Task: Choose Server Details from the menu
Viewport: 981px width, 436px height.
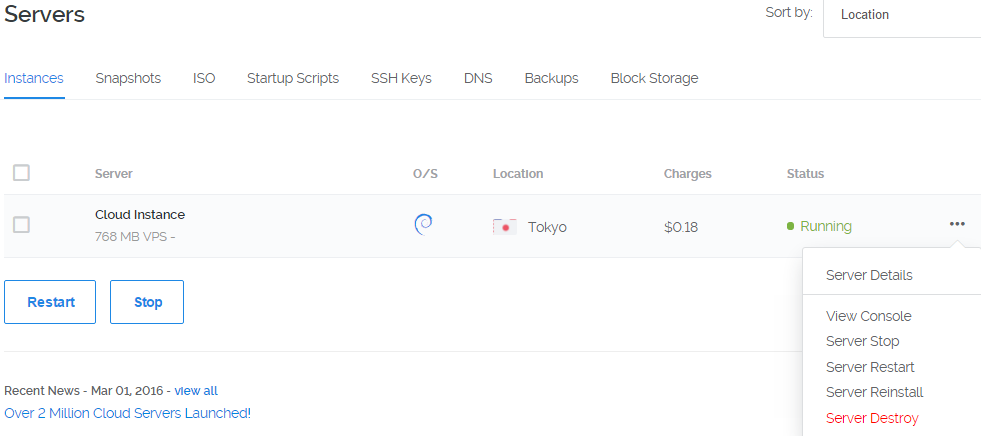Action: pos(869,275)
